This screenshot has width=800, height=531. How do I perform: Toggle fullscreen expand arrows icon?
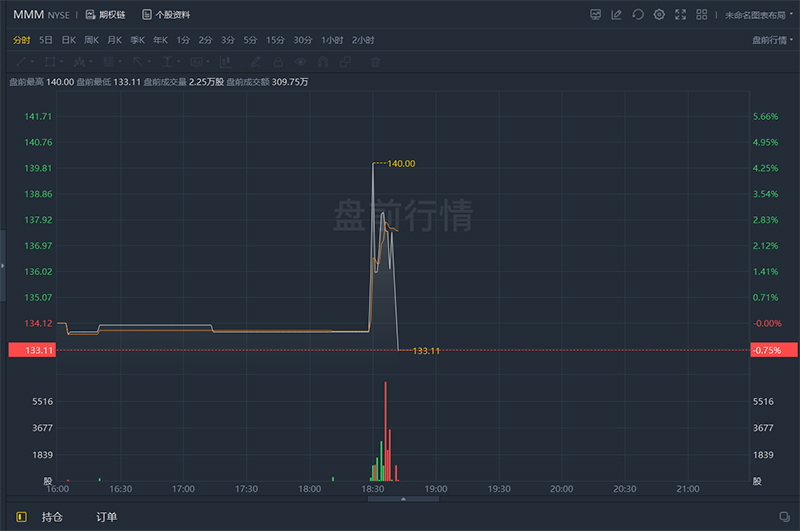coord(681,15)
